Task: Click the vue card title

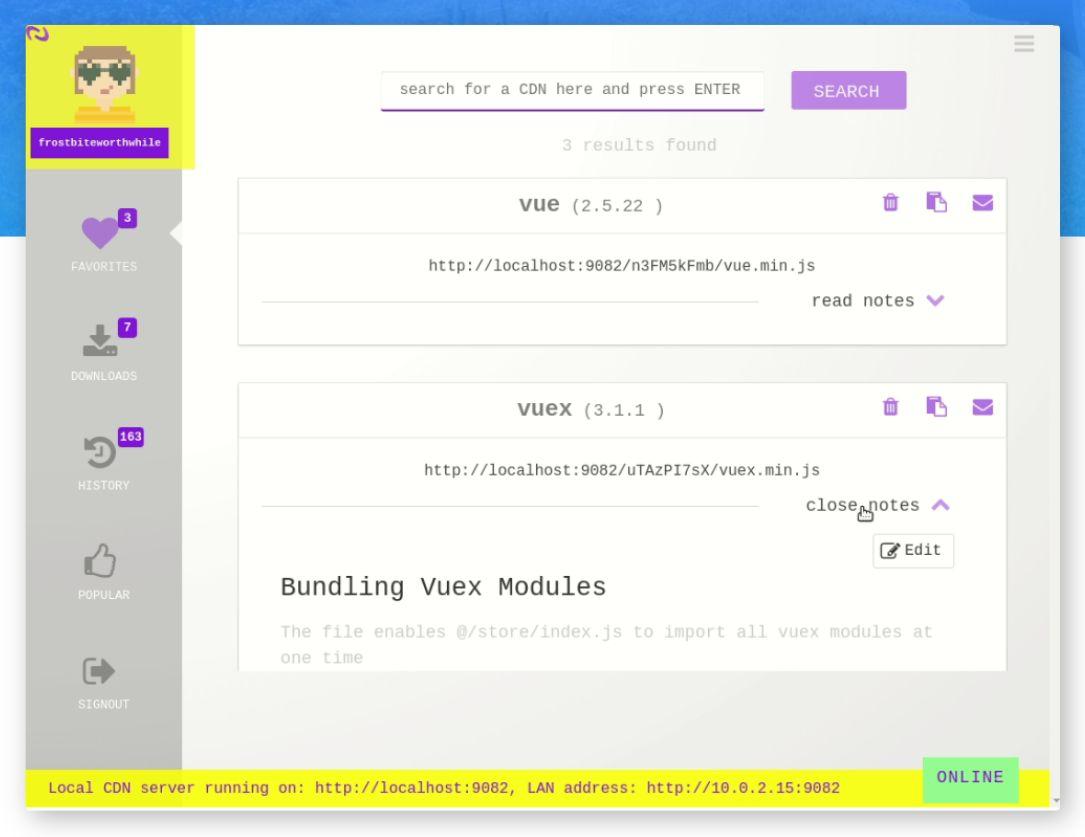Action: (x=539, y=204)
